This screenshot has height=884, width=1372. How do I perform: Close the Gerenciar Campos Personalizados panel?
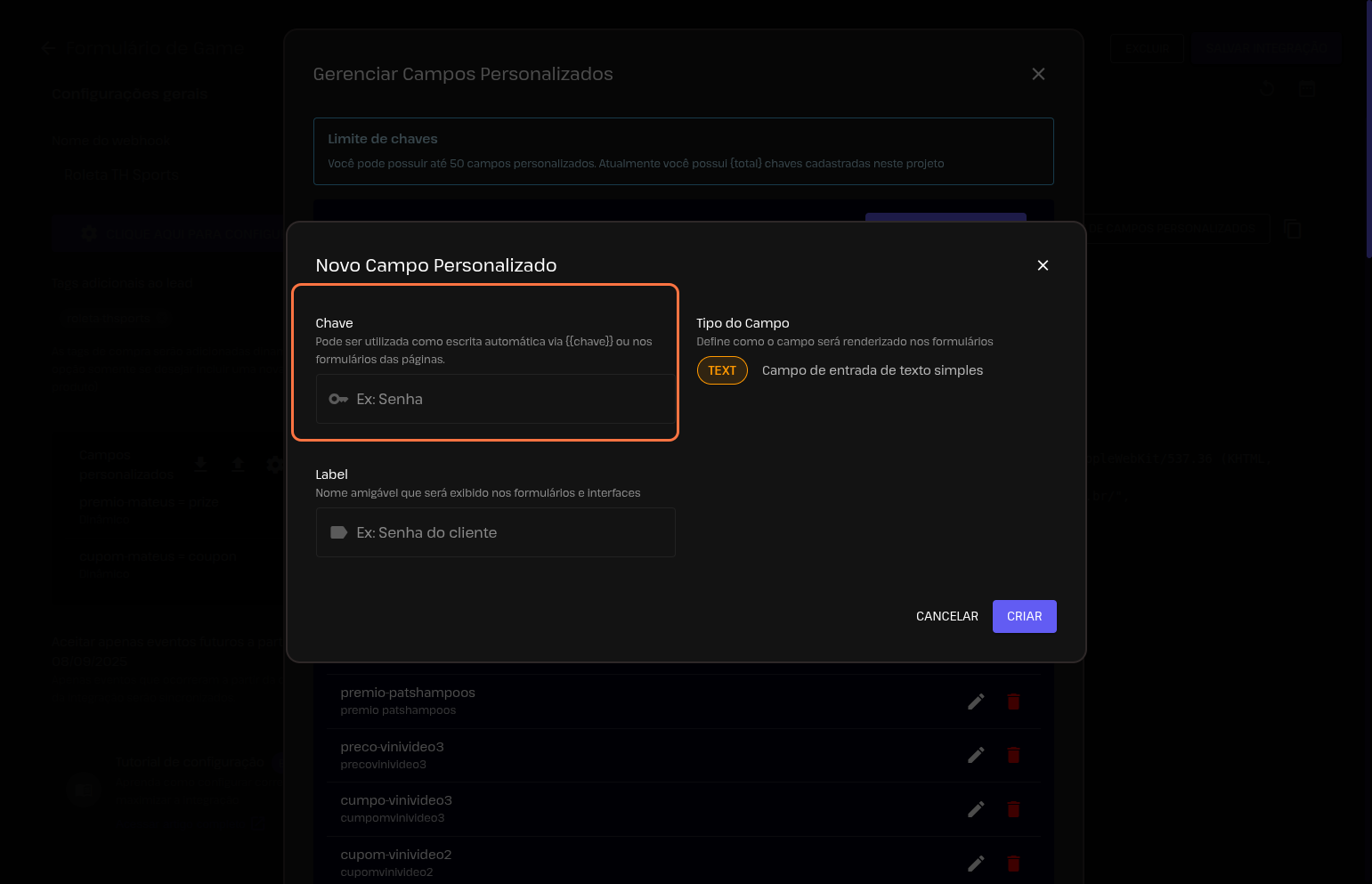click(1038, 74)
